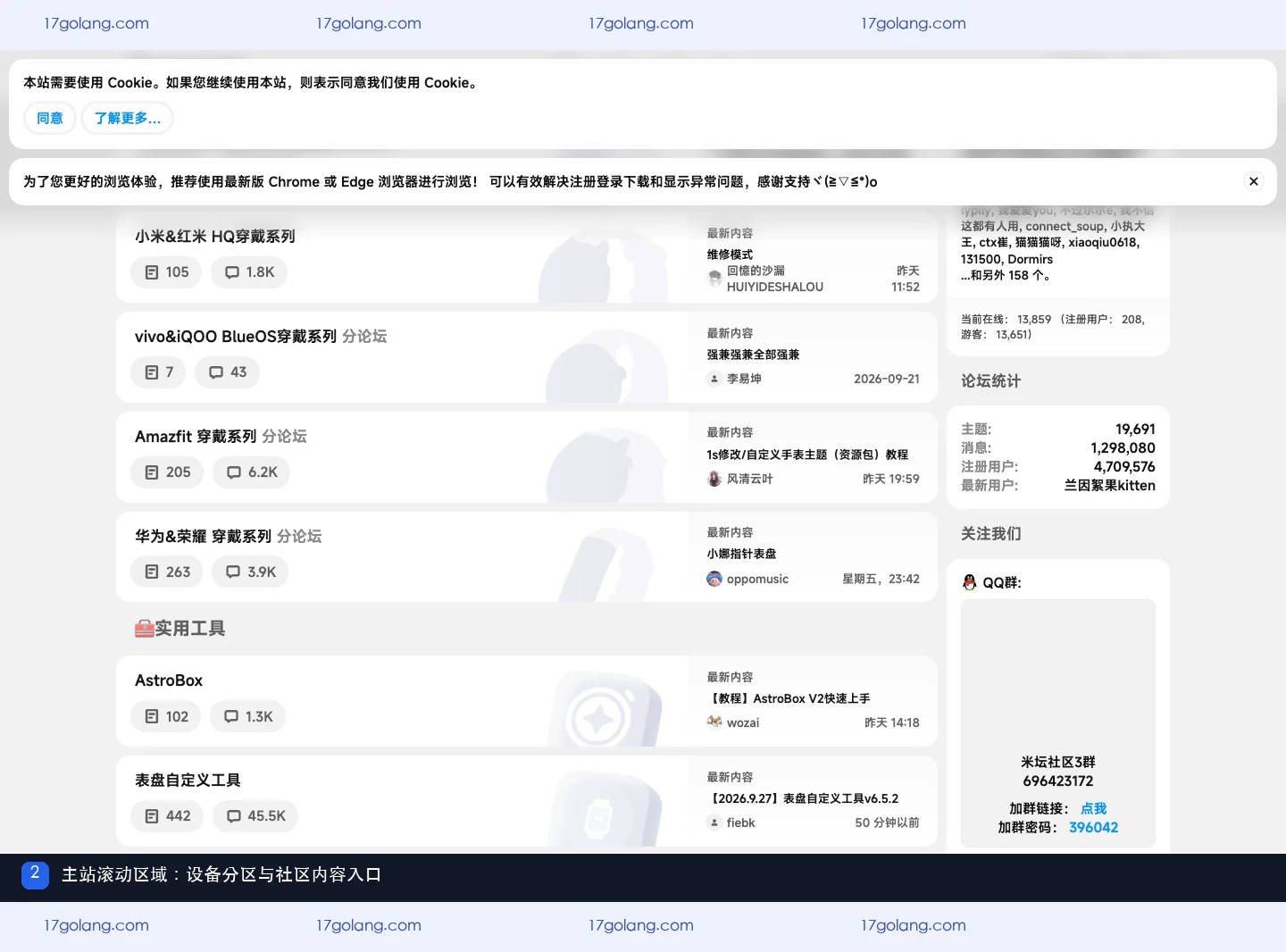Open the latest post 维修模式
1286x952 pixels.
pyautogui.click(x=731, y=255)
